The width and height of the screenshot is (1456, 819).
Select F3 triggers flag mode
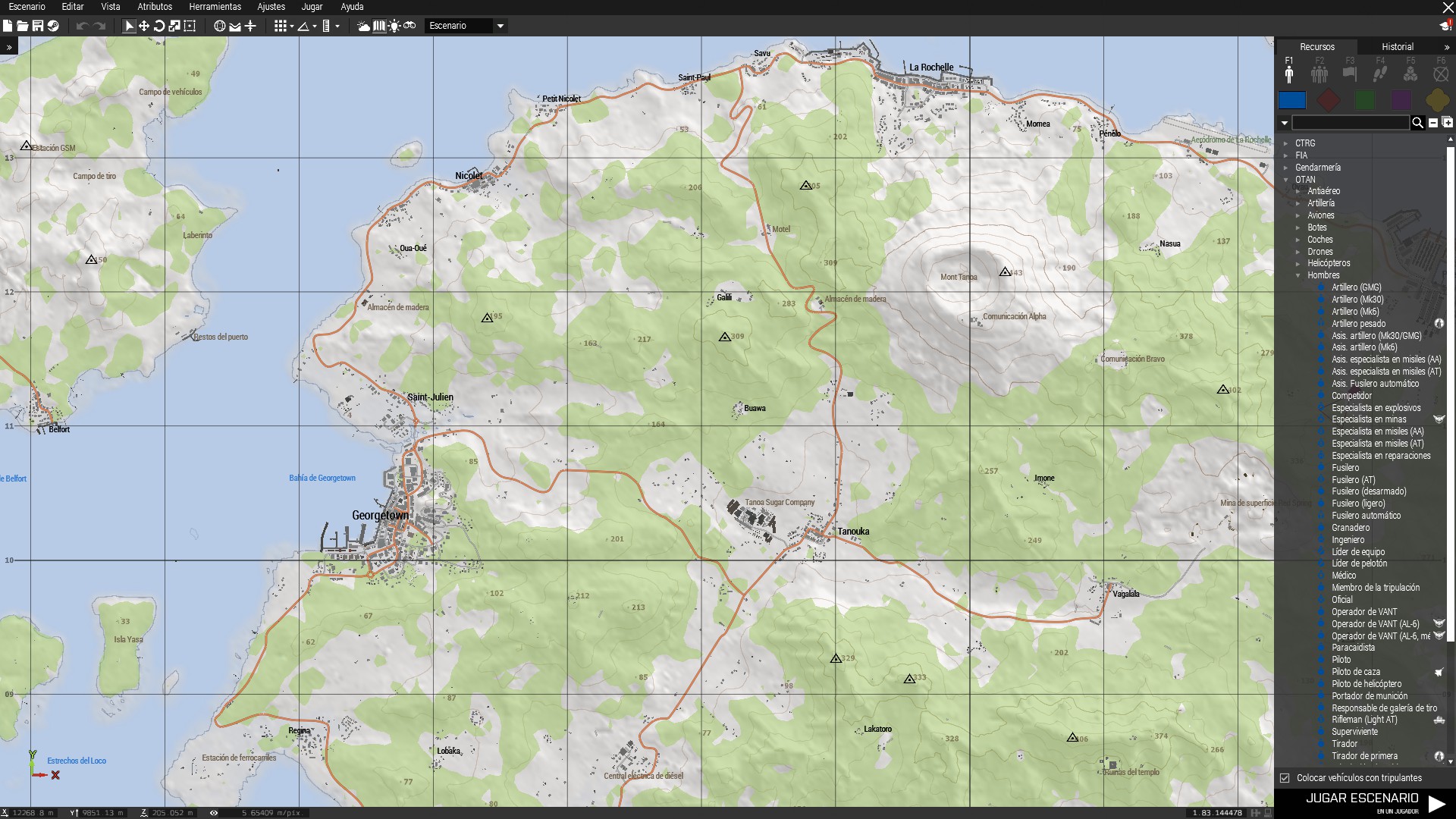click(x=1350, y=71)
